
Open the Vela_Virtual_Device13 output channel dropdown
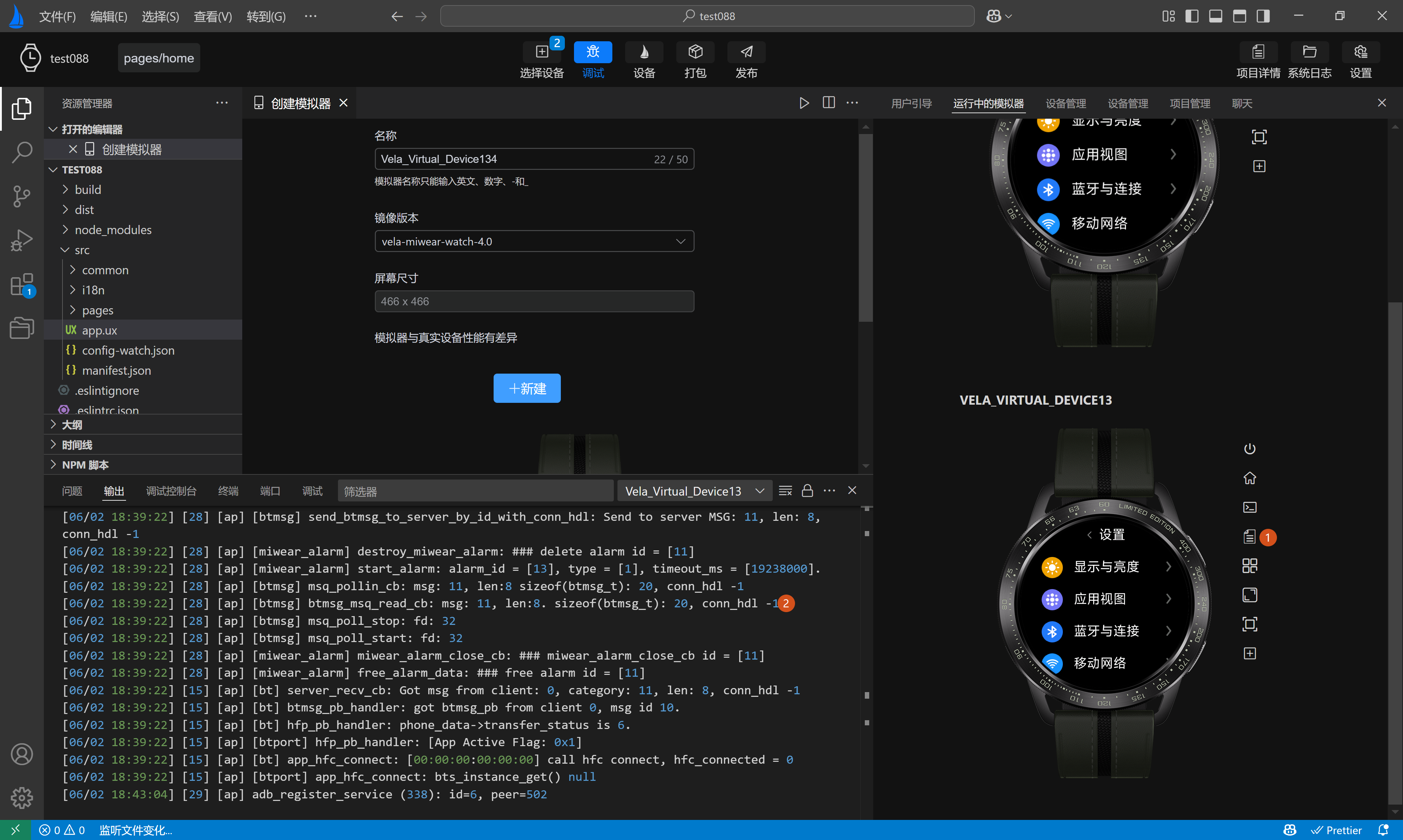coord(694,491)
